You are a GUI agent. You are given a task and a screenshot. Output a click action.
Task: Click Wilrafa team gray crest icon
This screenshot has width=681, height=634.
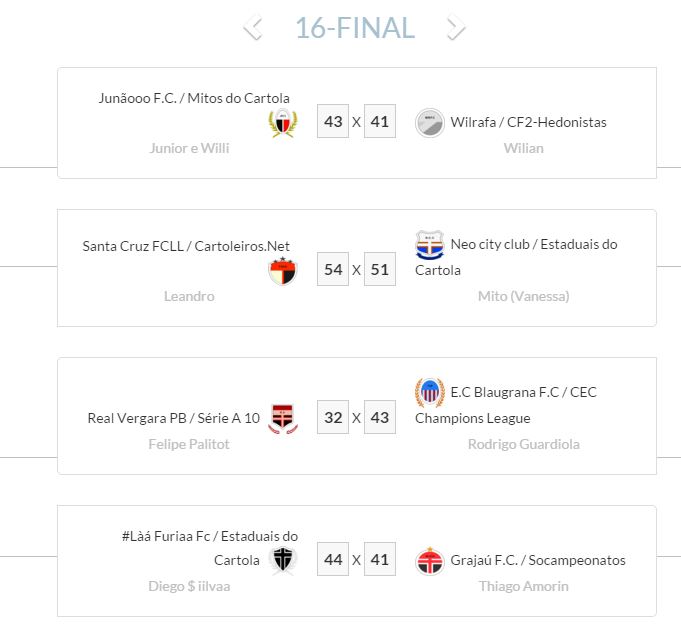point(430,123)
